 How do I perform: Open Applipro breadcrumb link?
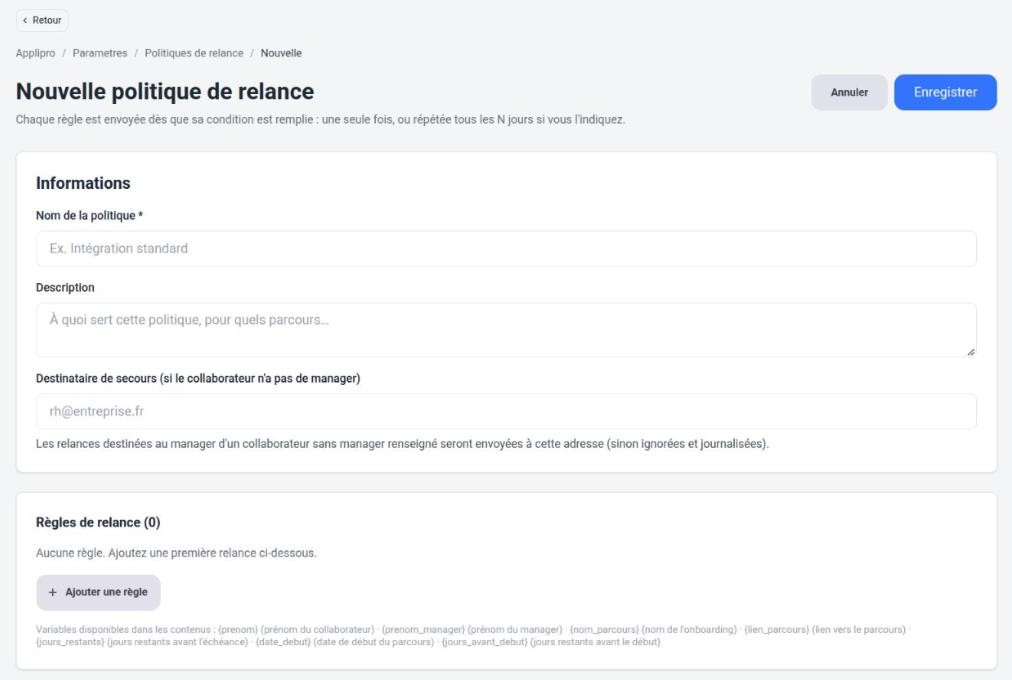[35, 53]
